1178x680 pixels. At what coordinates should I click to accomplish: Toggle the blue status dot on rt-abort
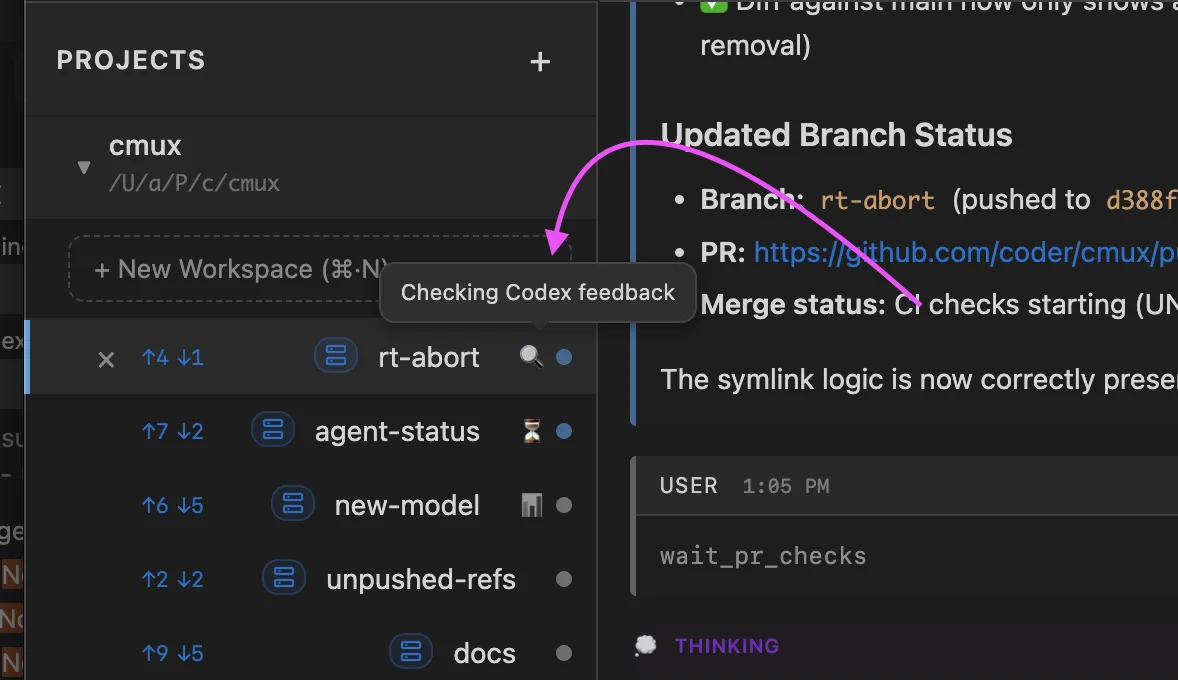564,356
